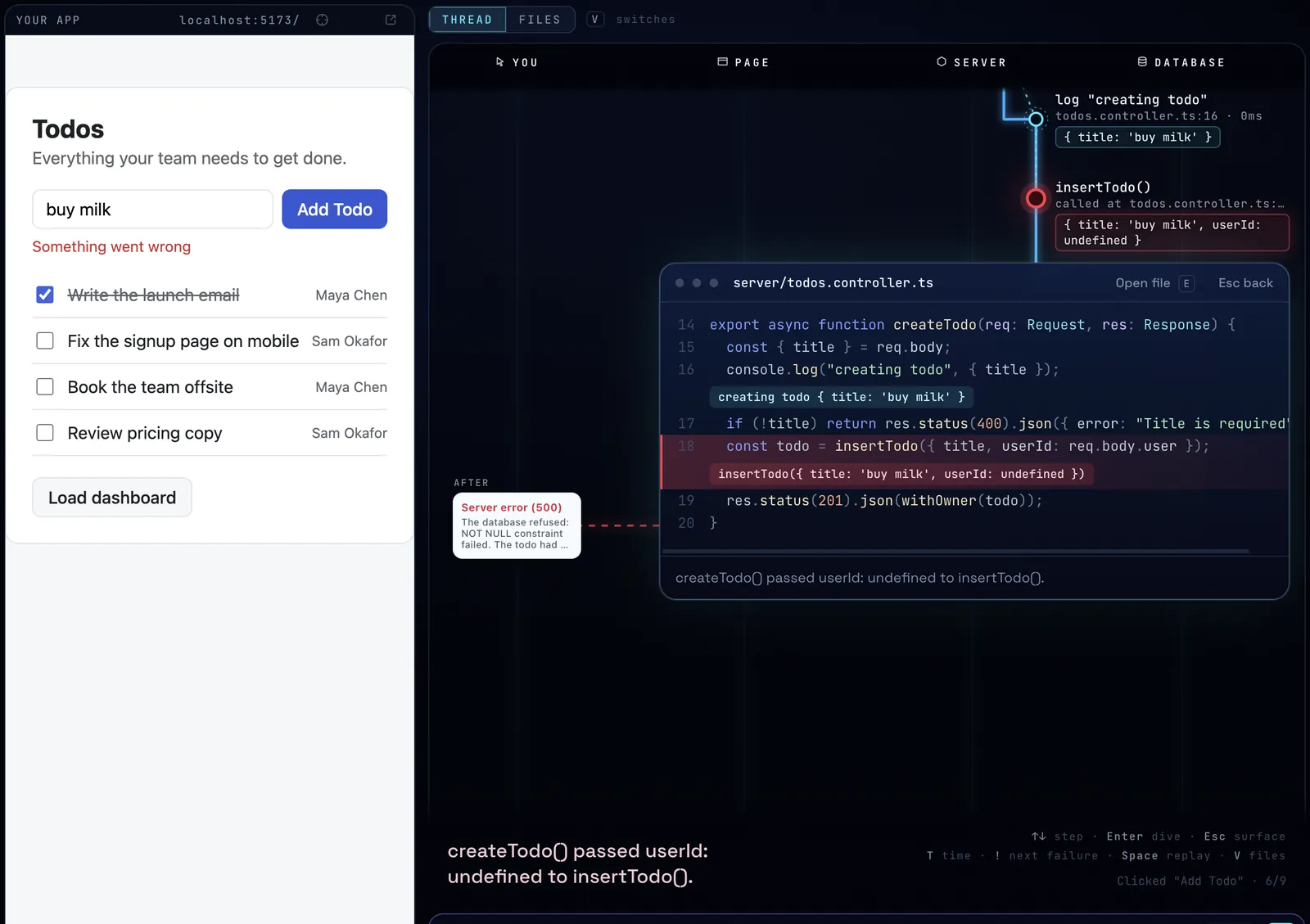Viewport: 1310px width, 924px height.
Task: Check the "Book the team offsite" todo
Action: click(45, 386)
